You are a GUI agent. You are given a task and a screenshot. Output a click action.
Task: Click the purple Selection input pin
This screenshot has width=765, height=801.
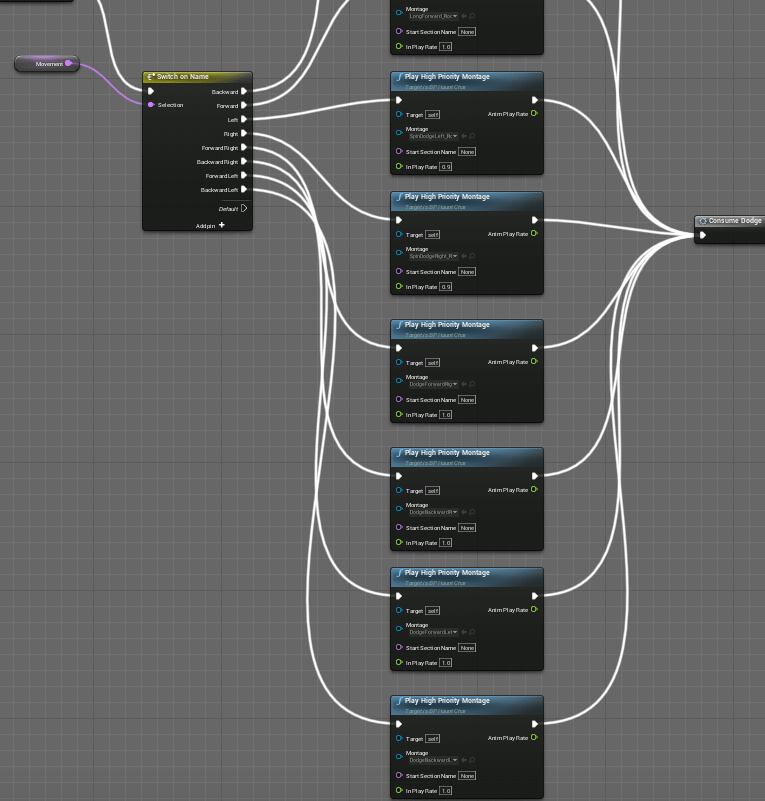[x=151, y=105]
